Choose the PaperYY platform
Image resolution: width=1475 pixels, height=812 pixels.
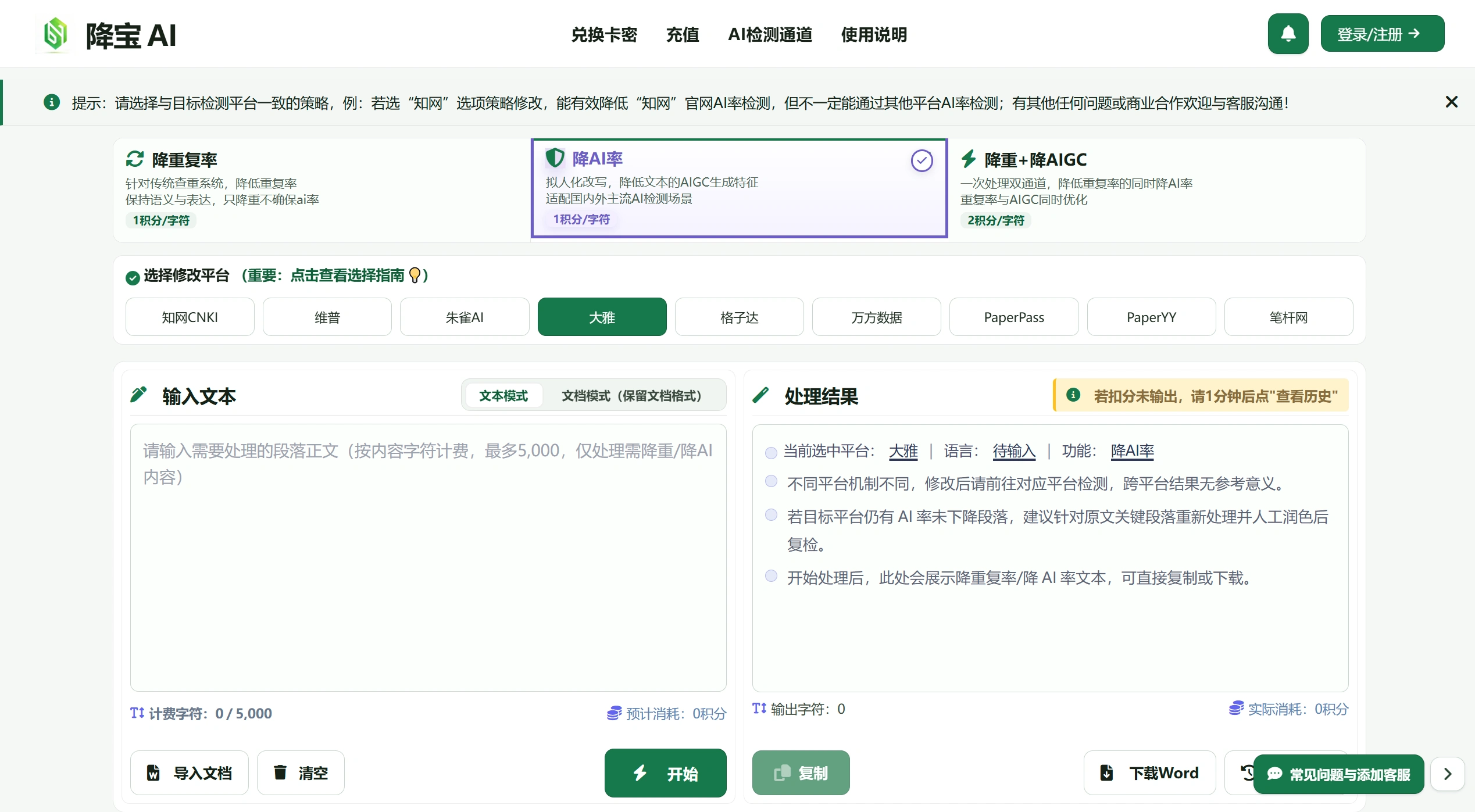[x=1151, y=317]
